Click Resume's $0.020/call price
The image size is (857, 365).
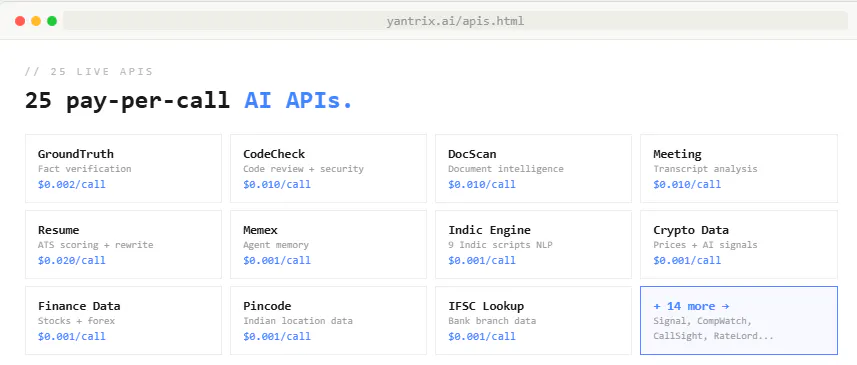coord(72,260)
